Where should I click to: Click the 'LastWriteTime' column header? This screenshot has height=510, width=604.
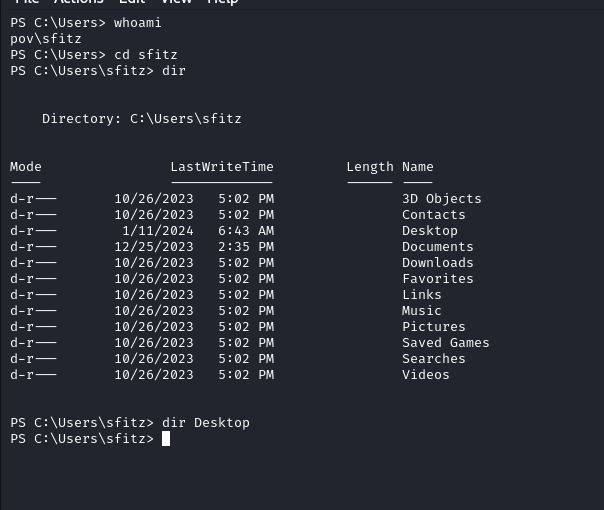(222, 167)
